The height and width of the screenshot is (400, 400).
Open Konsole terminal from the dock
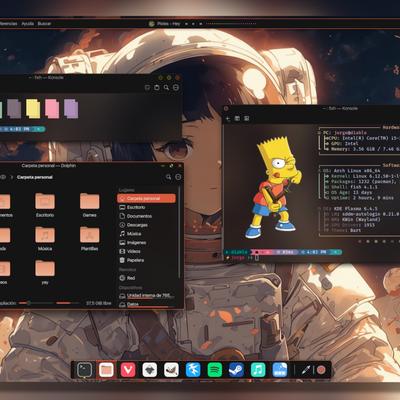click(85, 370)
